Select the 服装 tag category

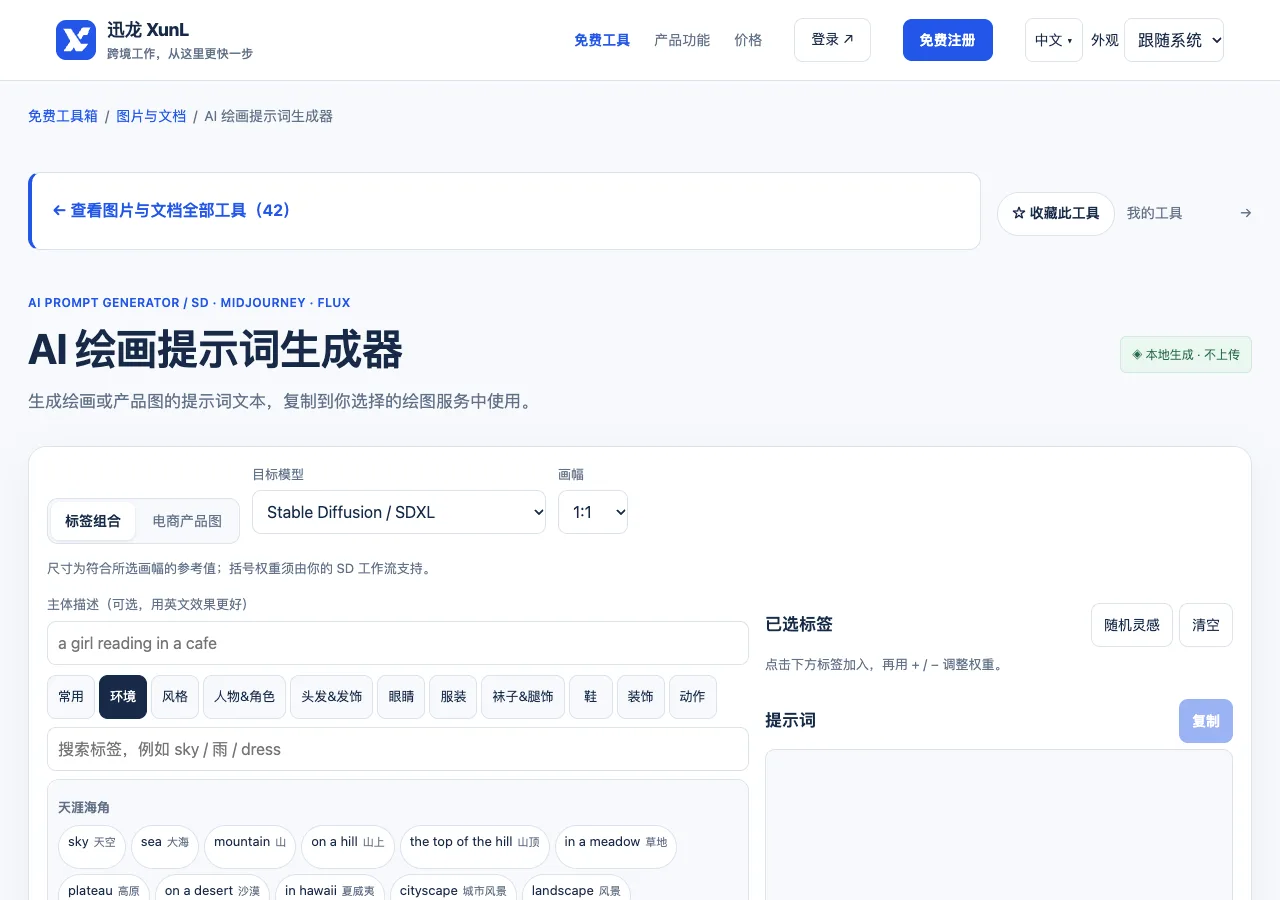pyautogui.click(x=453, y=697)
